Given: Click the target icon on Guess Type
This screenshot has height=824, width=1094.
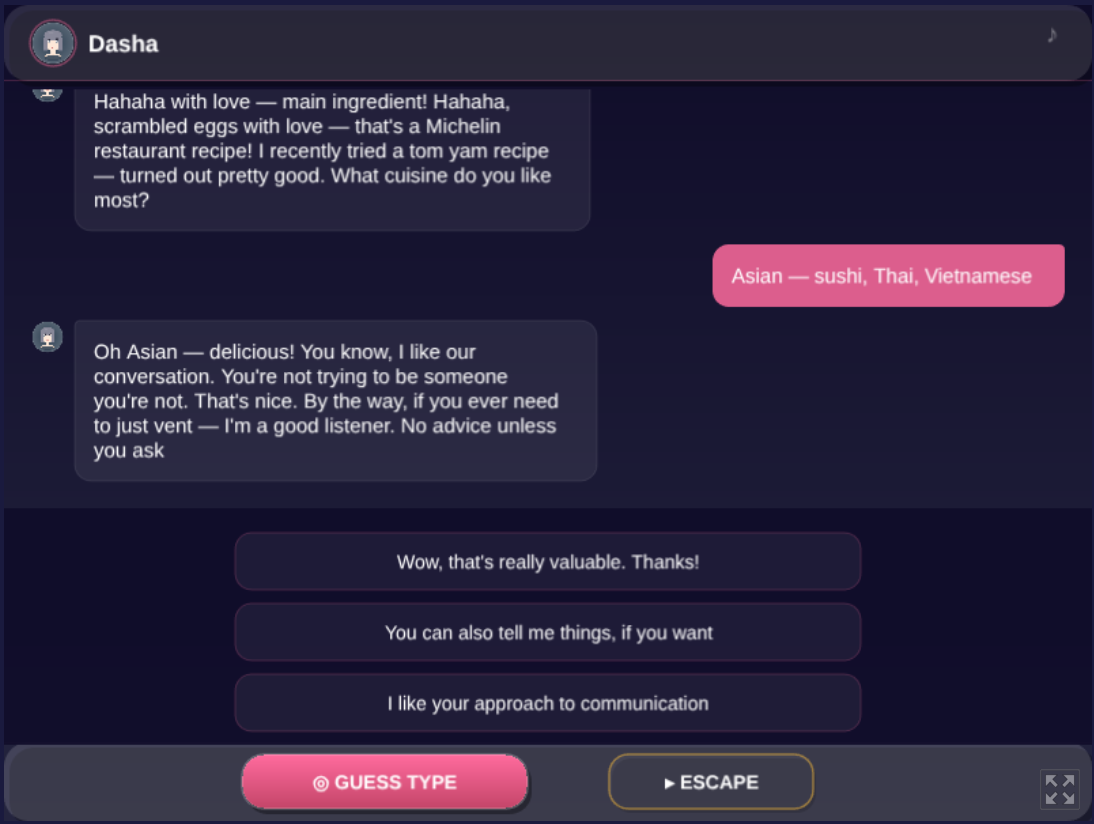Looking at the screenshot, I should click(x=320, y=783).
